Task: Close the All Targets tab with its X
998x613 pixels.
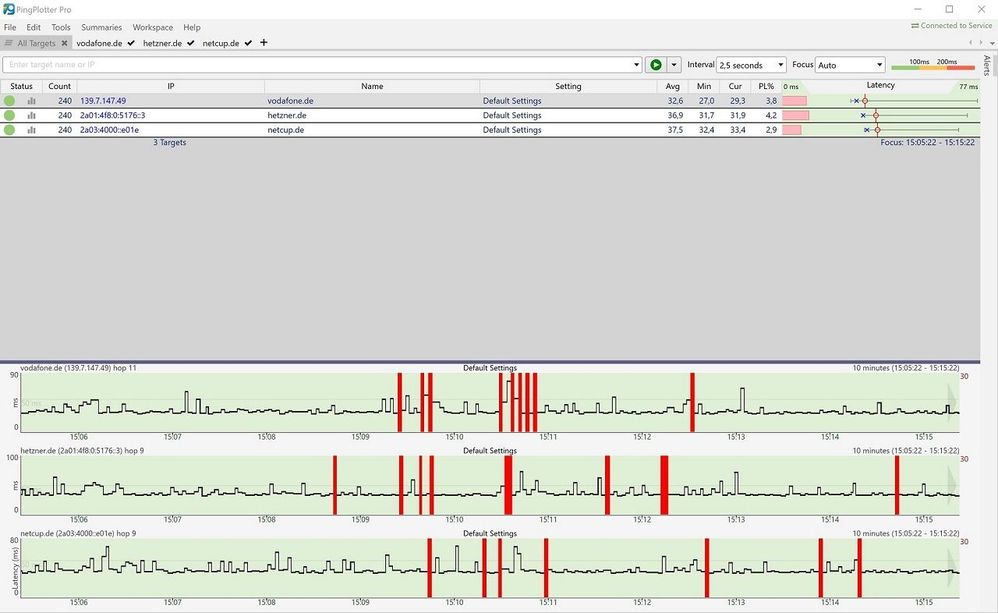Action: pos(64,43)
